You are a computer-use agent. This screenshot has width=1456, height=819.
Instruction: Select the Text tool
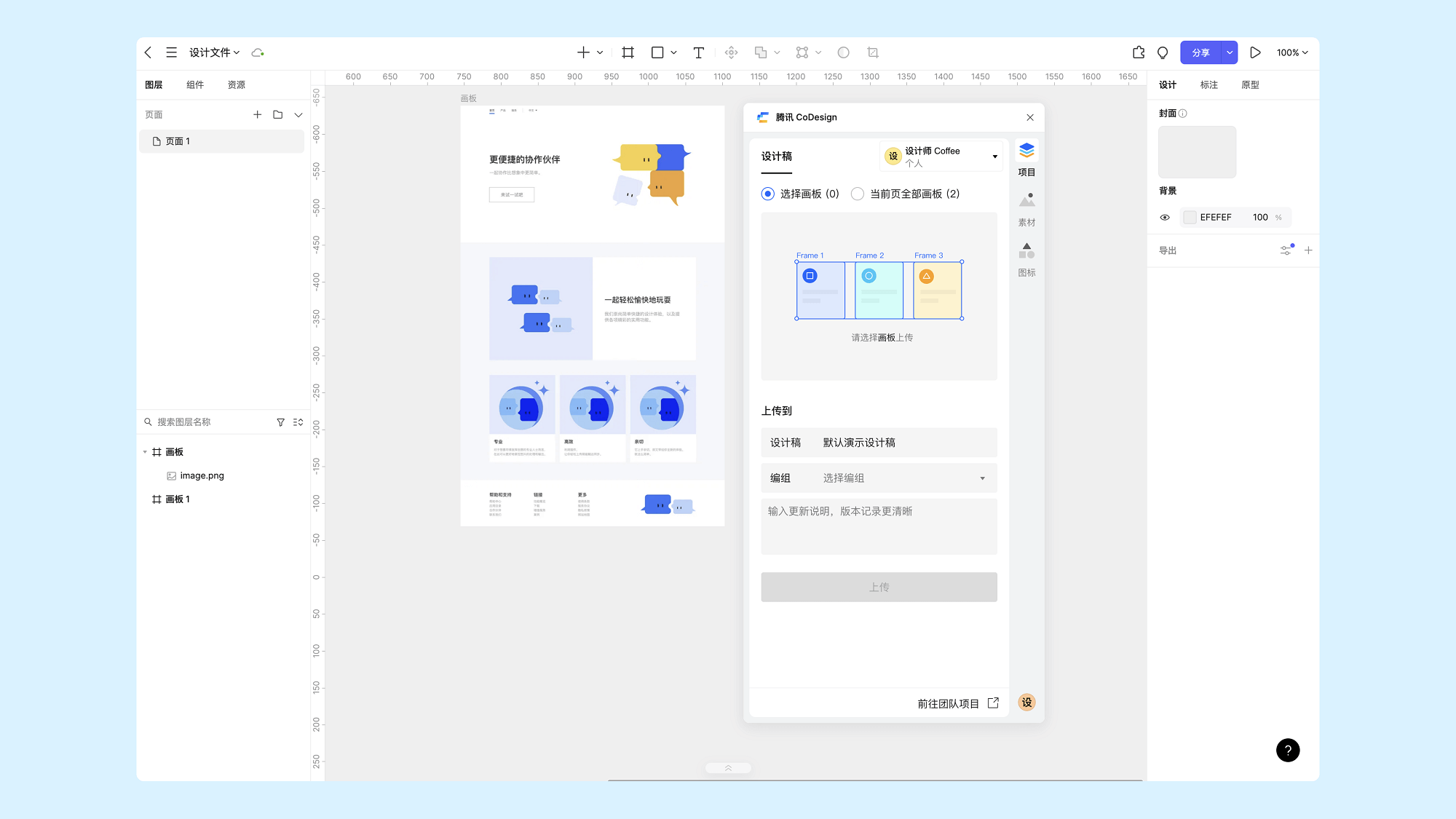pyautogui.click(x=698, y=52)
